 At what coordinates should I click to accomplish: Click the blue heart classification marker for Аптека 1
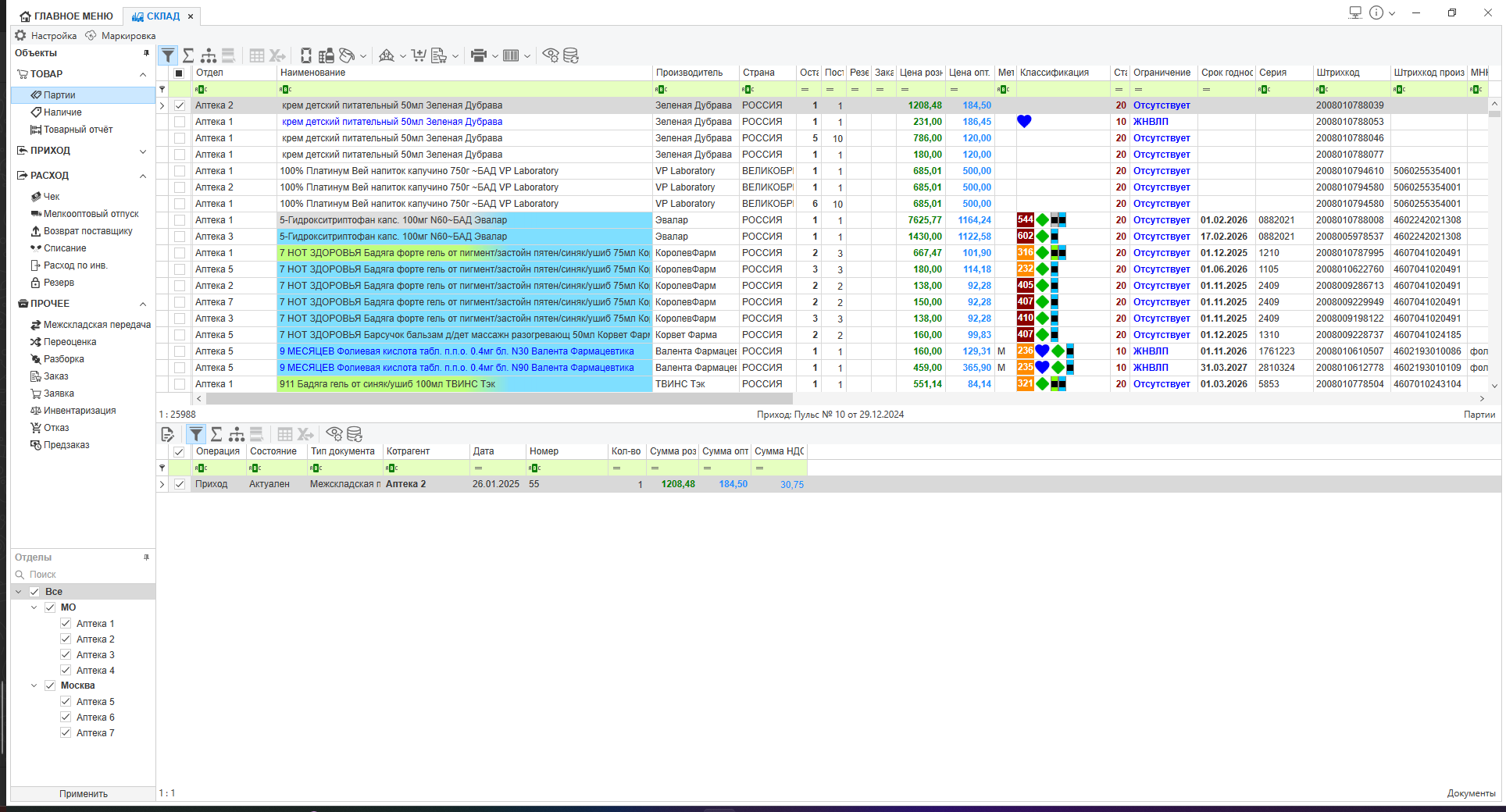pyautogui.click(x=1024, y=122)
